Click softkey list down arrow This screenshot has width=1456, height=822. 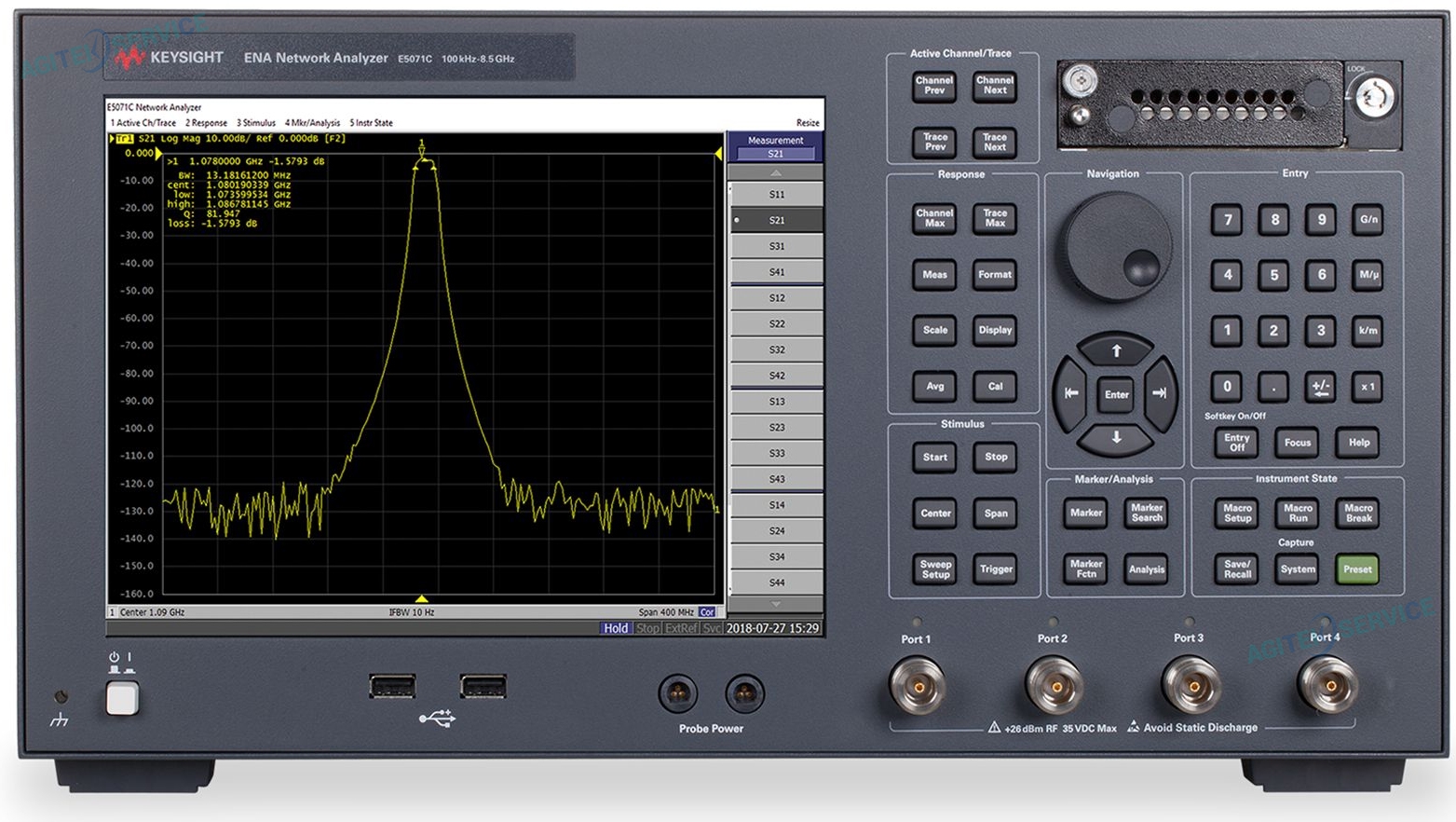tap(777, 604)
